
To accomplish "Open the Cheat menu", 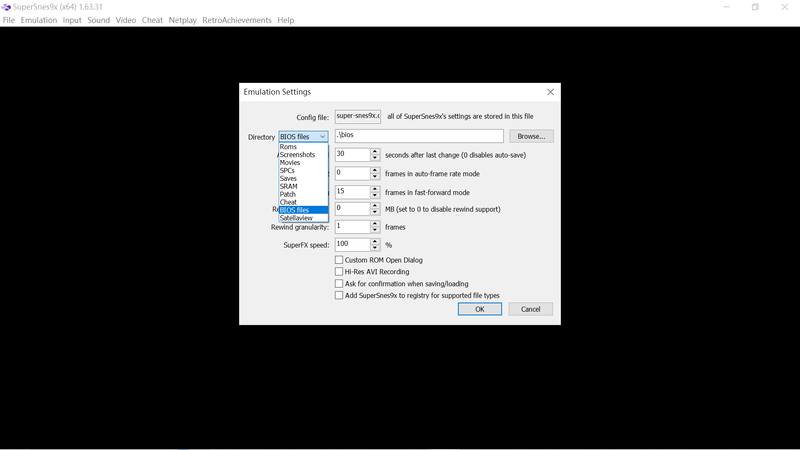I will pos(152,20).
